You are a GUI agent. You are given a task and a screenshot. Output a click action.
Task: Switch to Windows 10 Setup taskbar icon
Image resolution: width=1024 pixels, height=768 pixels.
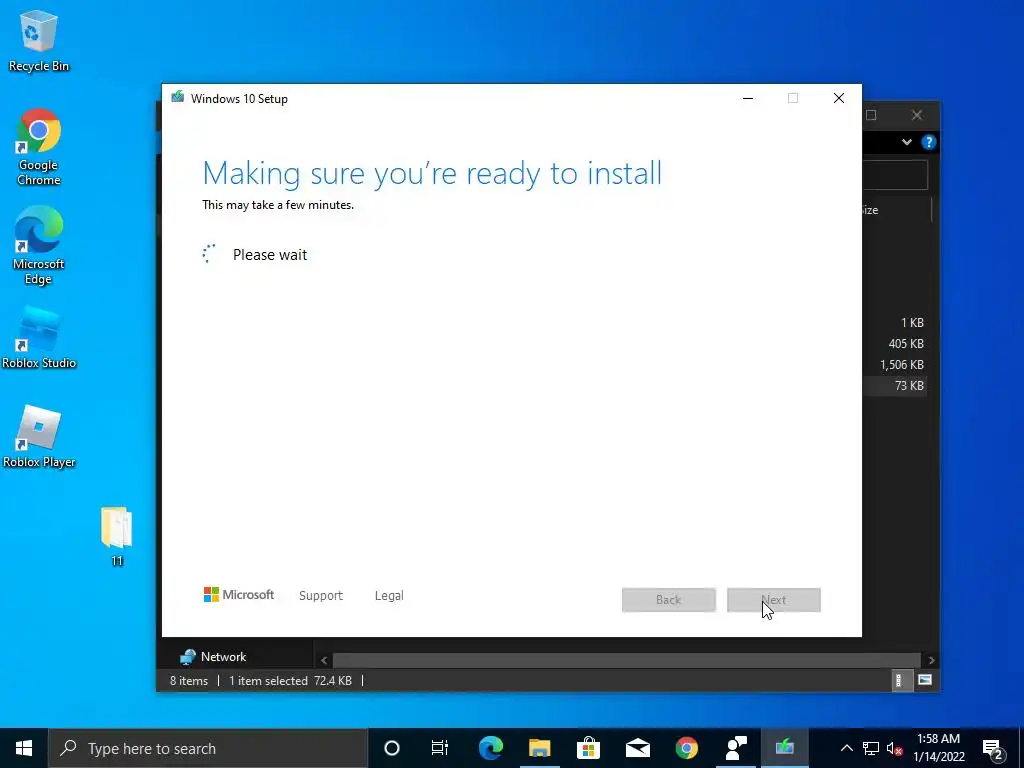pyautogui.click(x=784, y=748)
